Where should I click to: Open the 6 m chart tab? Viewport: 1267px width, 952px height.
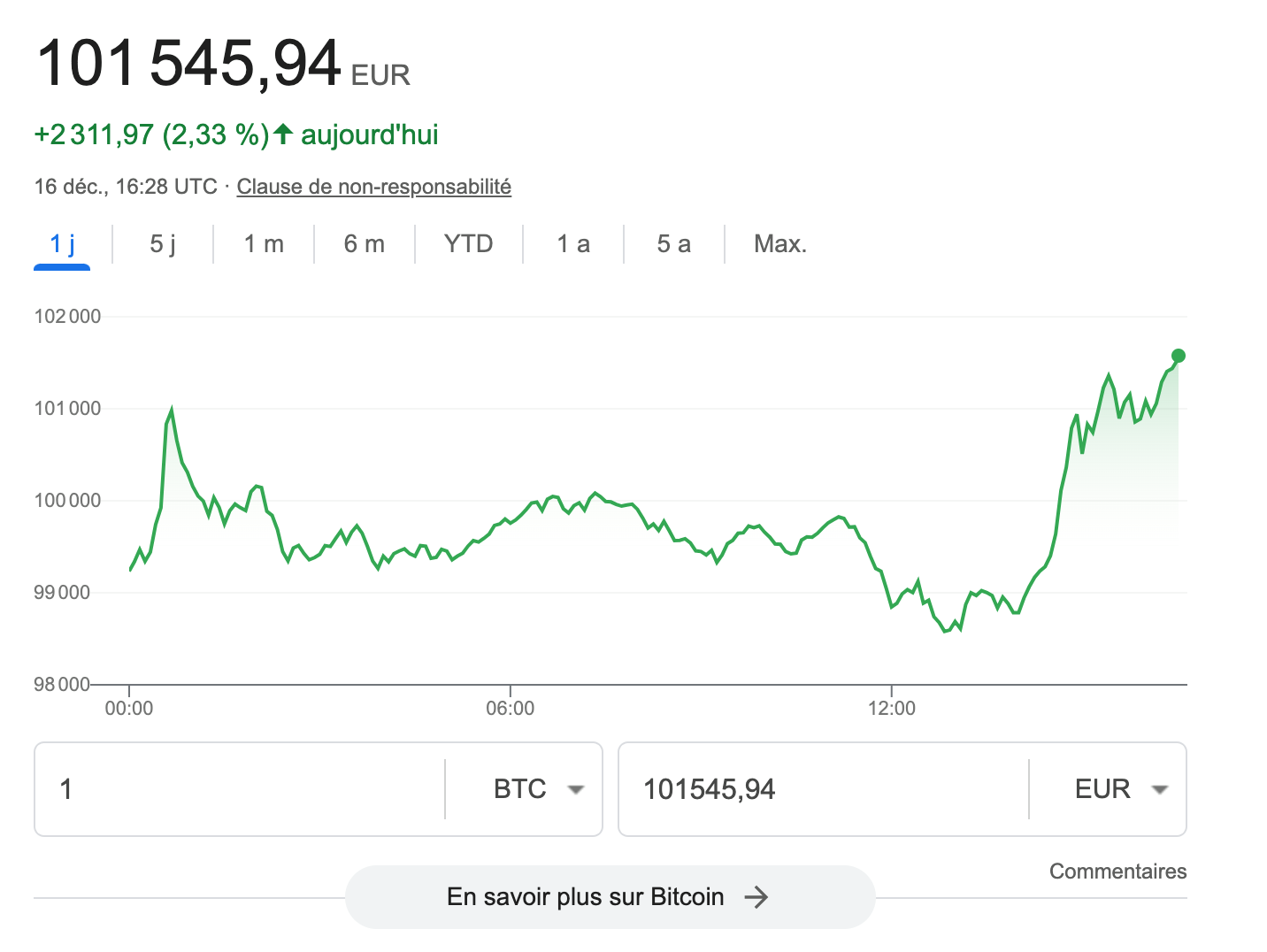coord(365,244)
